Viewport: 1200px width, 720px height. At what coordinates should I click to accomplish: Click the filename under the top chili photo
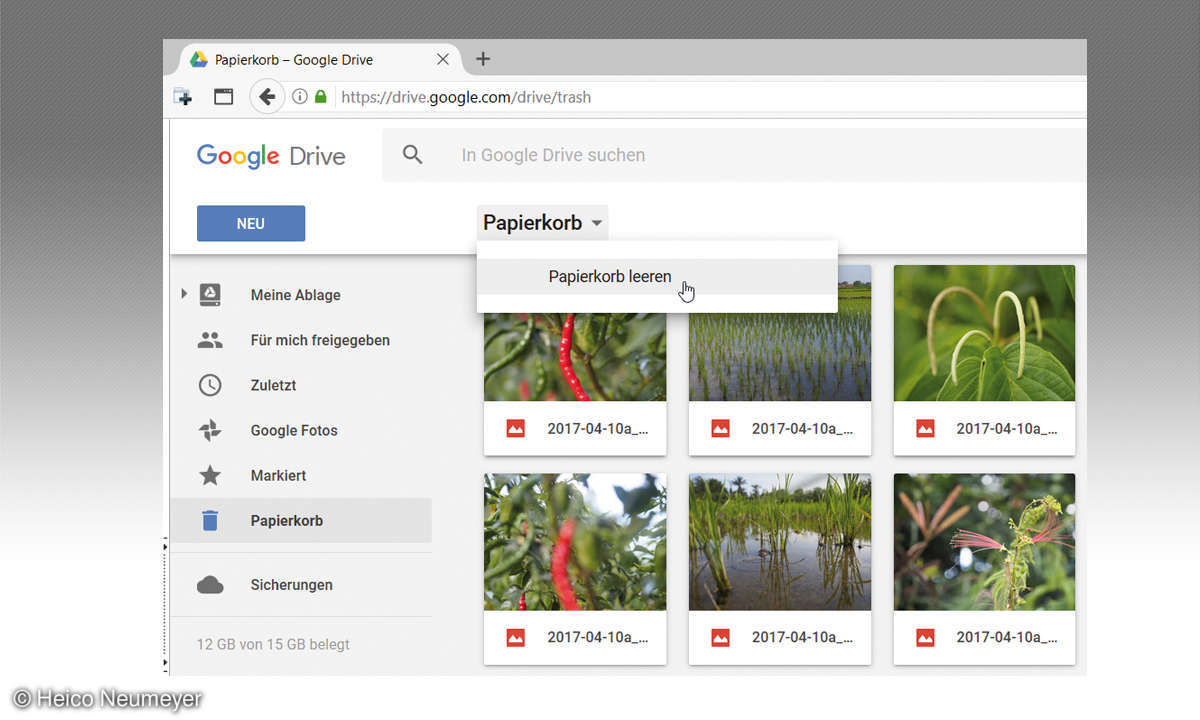598,428
